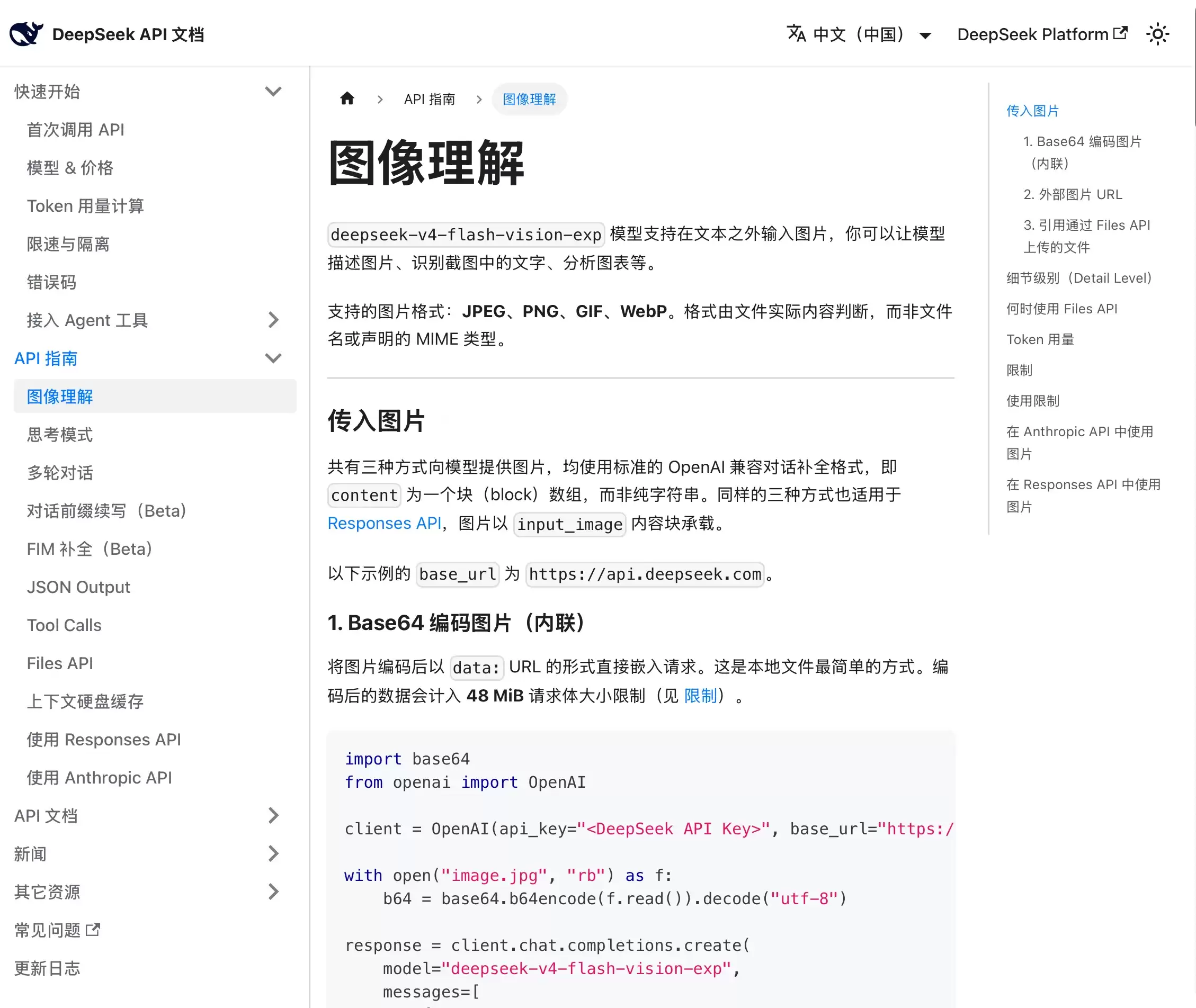
Task: Open 首次调用 API in sidebar
Action: point(75,130)
